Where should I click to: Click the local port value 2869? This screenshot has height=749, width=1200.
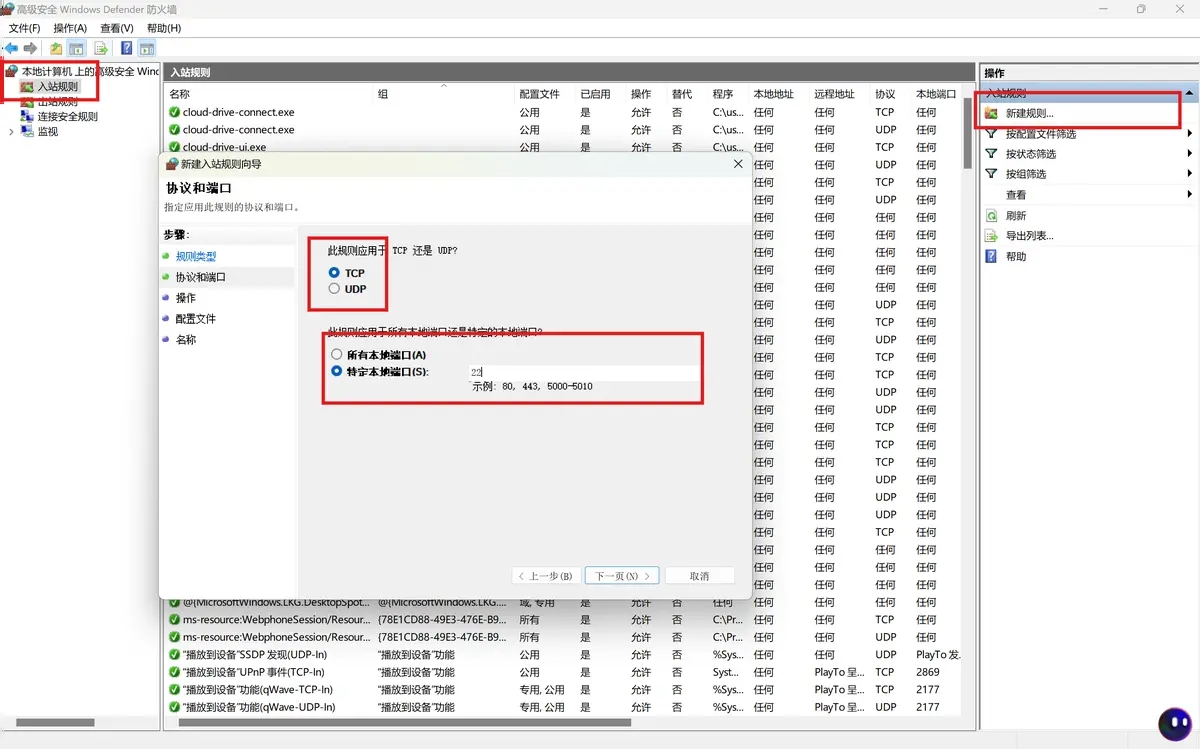tap(928, 672)
